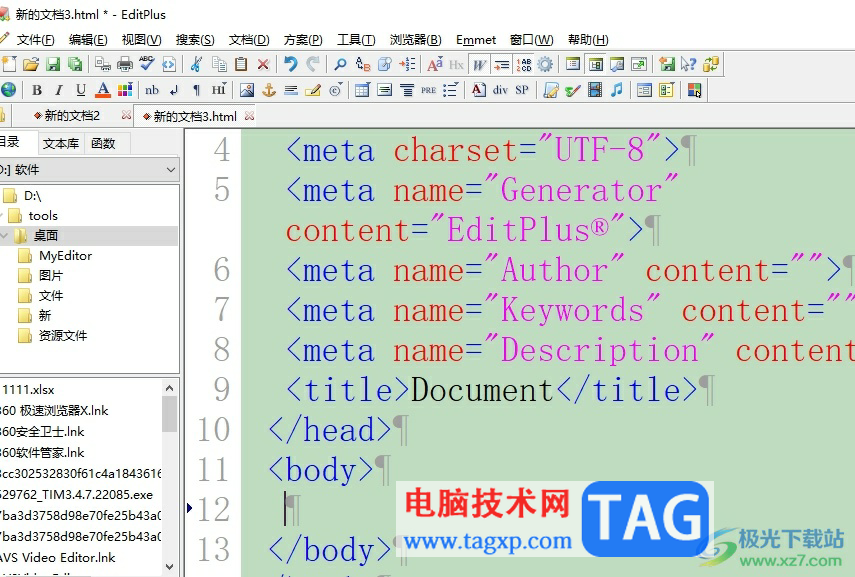
Task: Click the Cut scissors icon
Action: (x=196, y=64)
